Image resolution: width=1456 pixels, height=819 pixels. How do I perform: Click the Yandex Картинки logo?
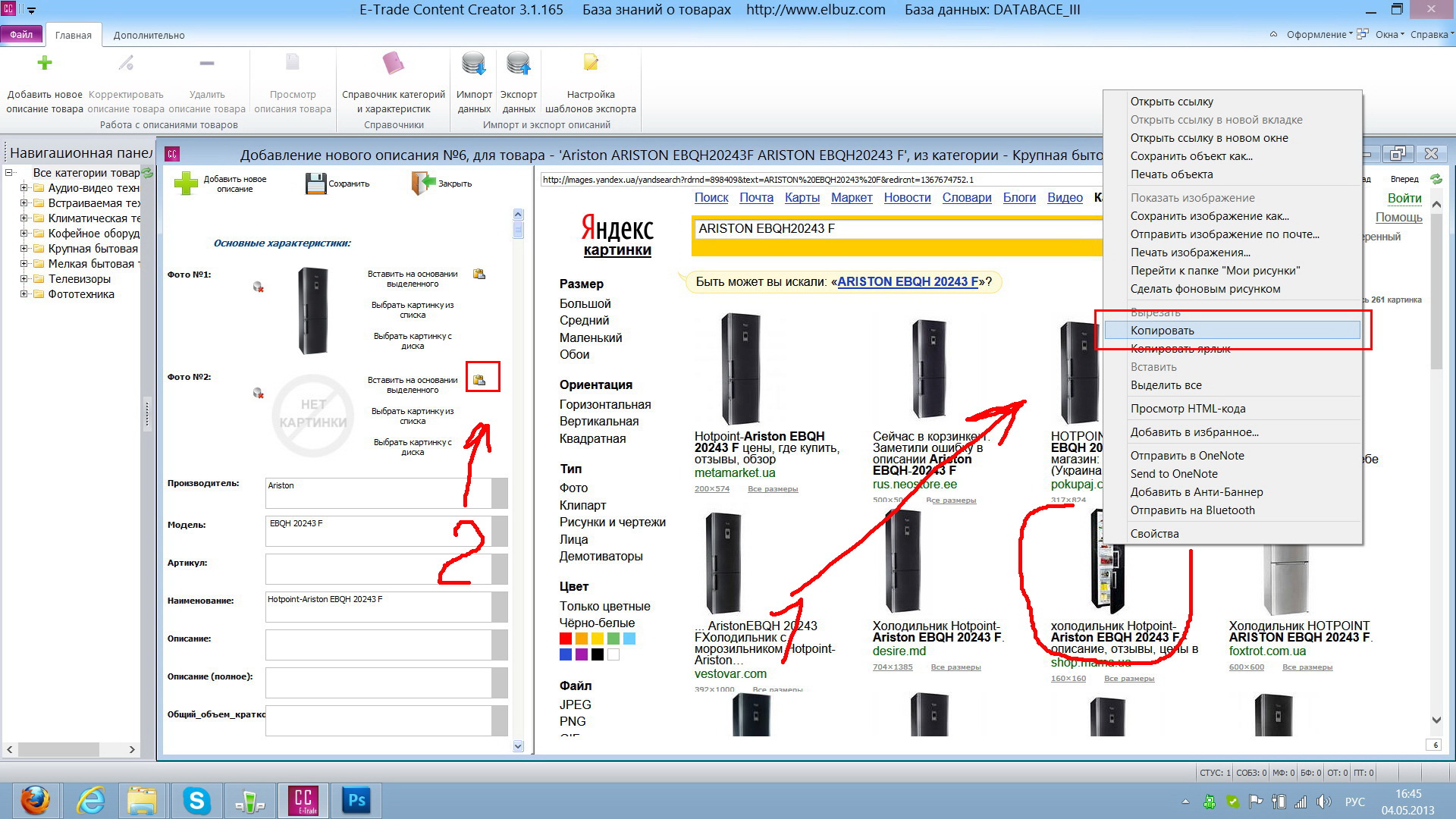[x=617, y=235]
